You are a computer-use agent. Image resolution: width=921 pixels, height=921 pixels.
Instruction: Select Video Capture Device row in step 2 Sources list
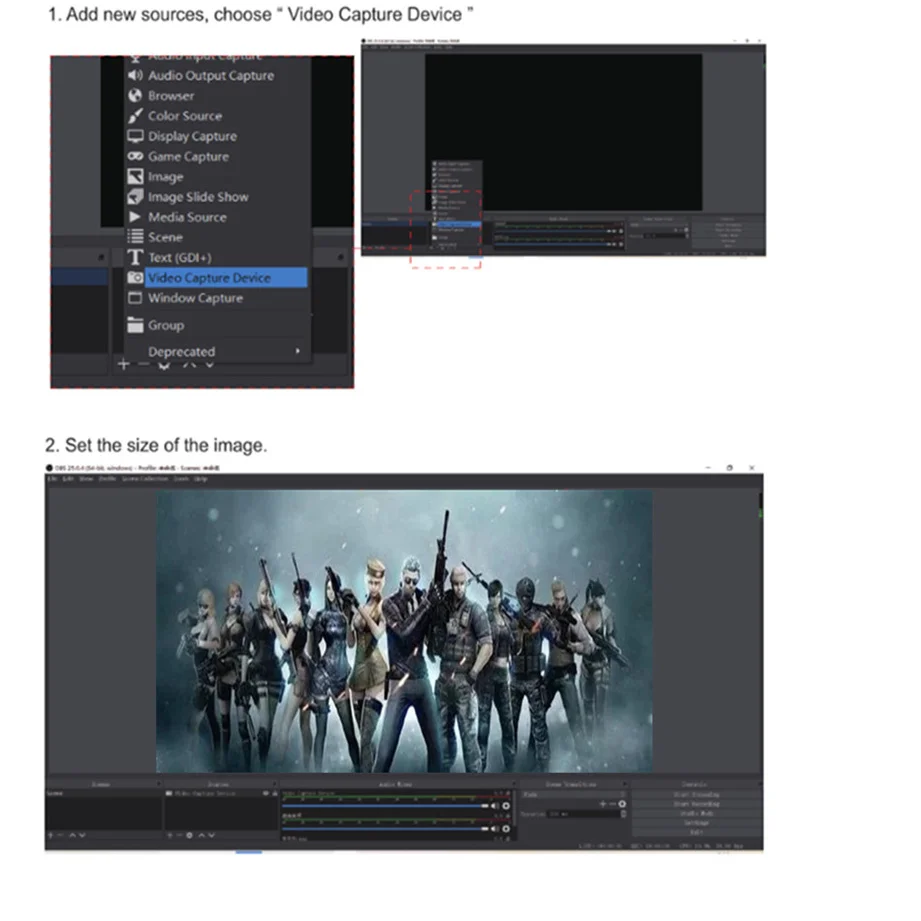click(x=221, y=793)
